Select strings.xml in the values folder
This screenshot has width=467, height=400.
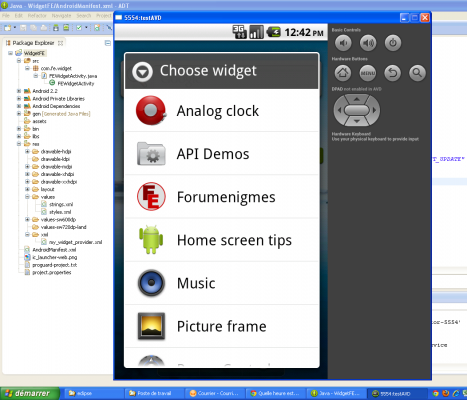tap(61, 204)
